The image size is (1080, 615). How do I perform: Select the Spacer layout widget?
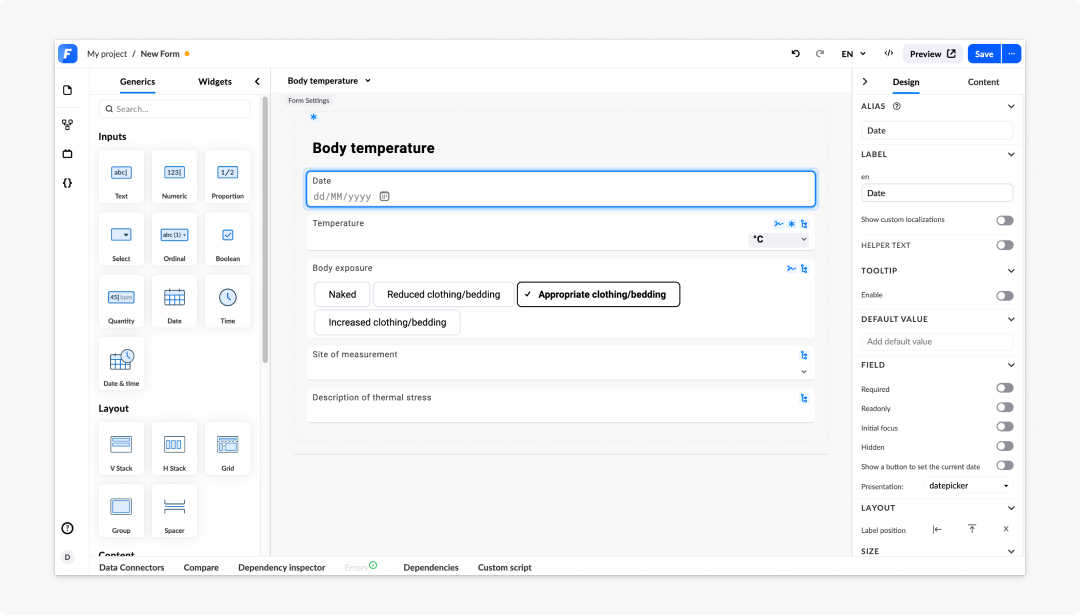pos(174,510)
